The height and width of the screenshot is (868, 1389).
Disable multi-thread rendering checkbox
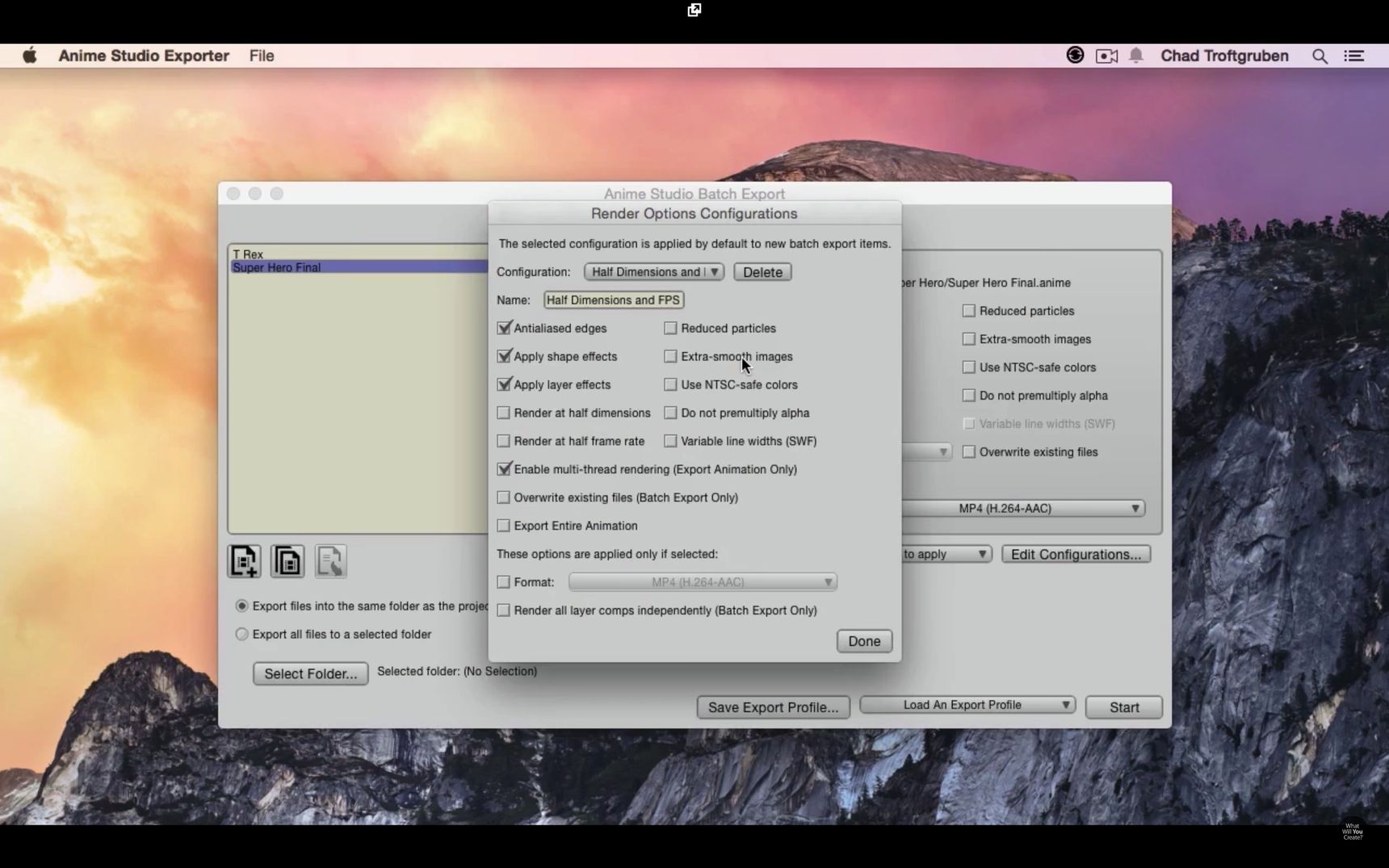click(x=504, y=469)
